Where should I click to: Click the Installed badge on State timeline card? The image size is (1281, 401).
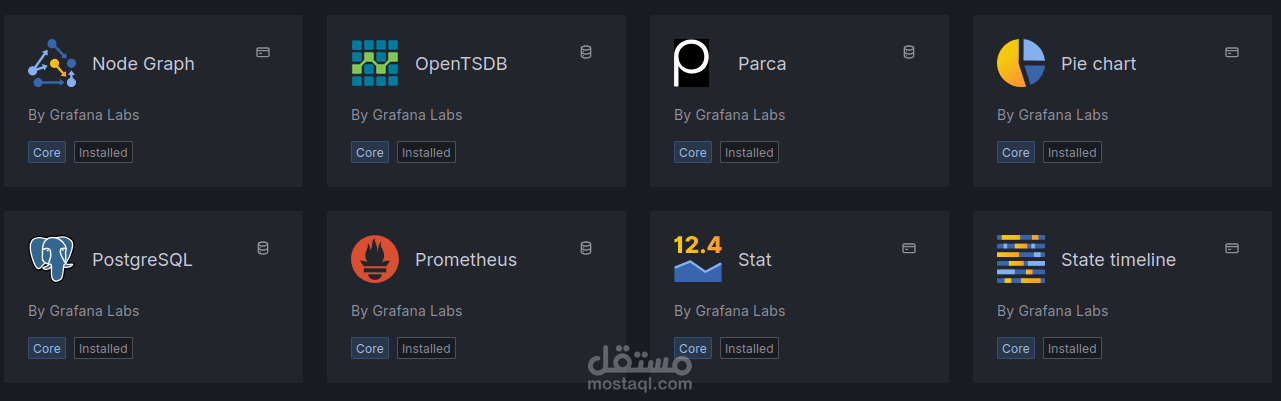point(1072,349)
